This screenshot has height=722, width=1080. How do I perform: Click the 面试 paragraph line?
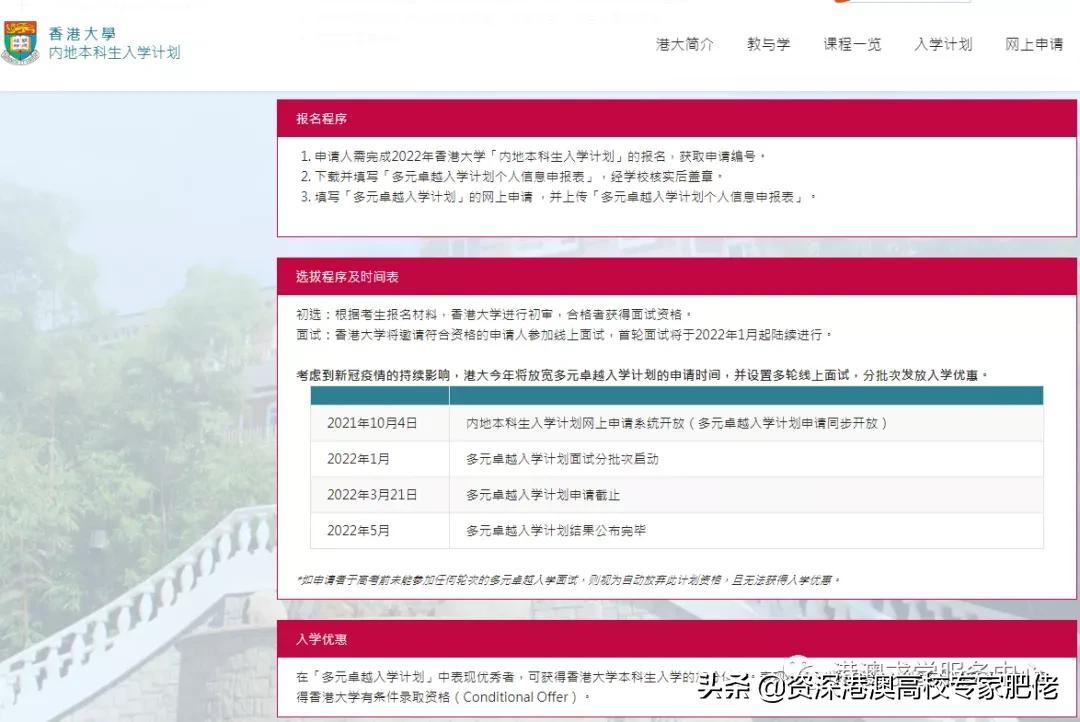(564, 335)
